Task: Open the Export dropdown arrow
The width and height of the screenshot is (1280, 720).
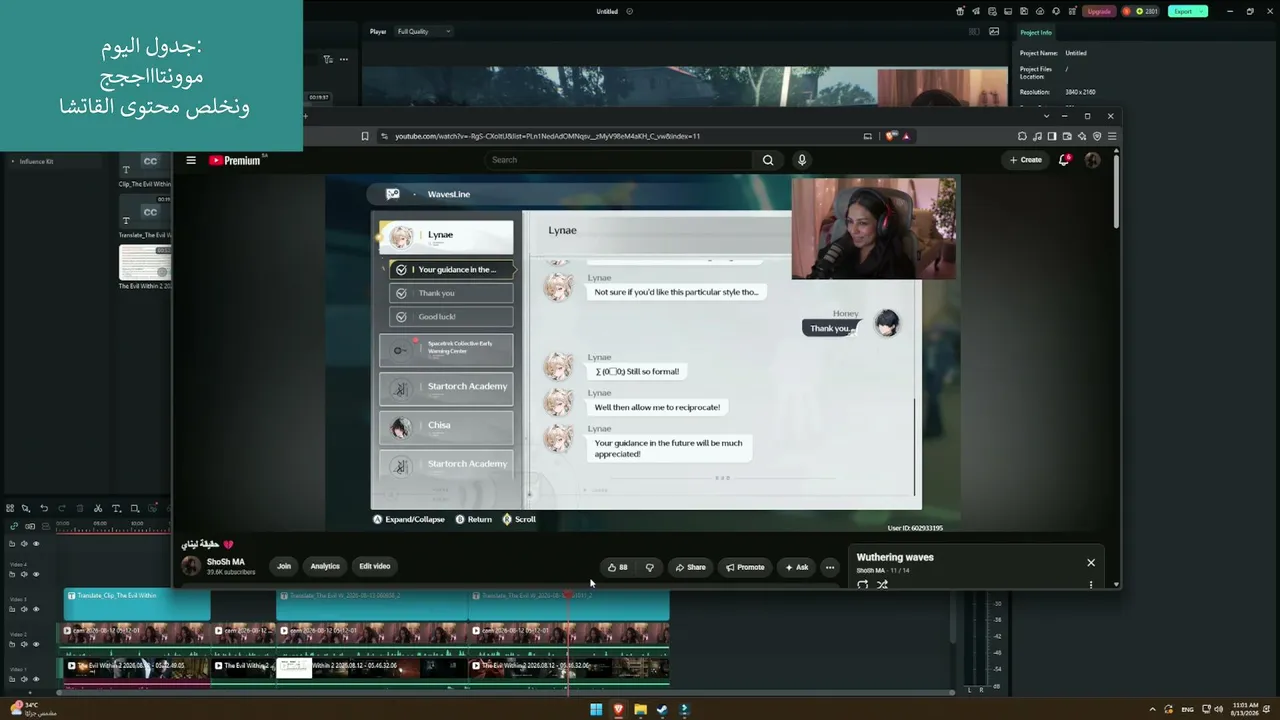Action: coord(1202,11)
